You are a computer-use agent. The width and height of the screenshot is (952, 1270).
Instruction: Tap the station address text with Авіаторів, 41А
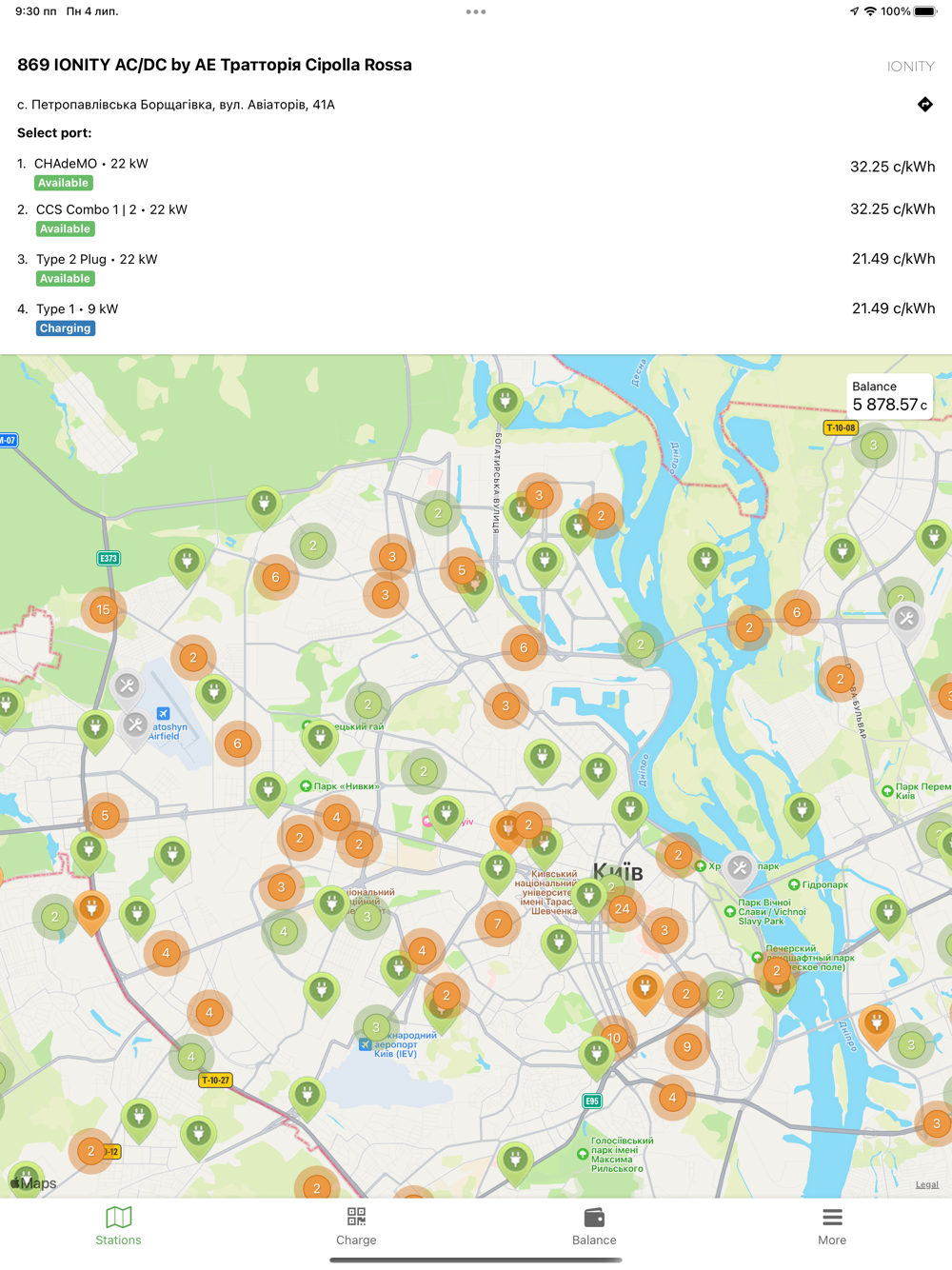pos(176,105)
